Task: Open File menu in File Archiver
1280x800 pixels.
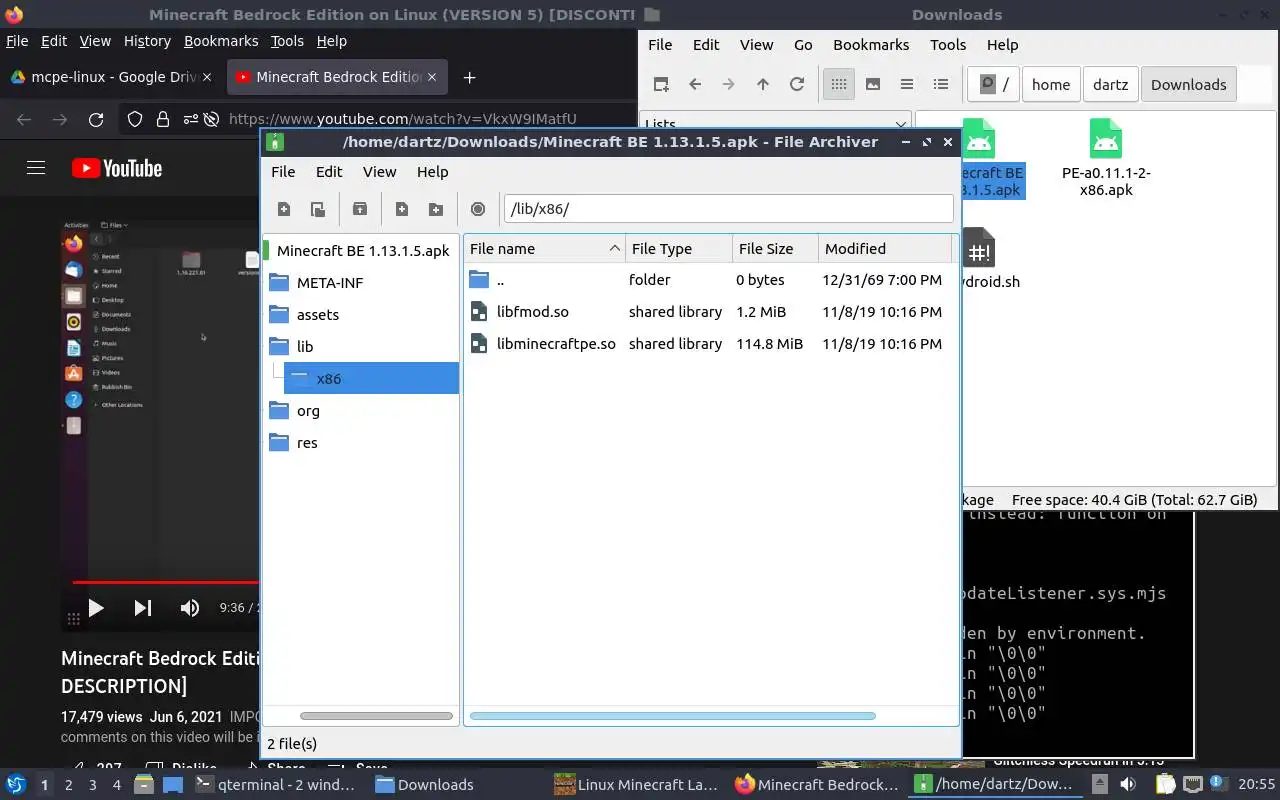Action: click(283, 172)
